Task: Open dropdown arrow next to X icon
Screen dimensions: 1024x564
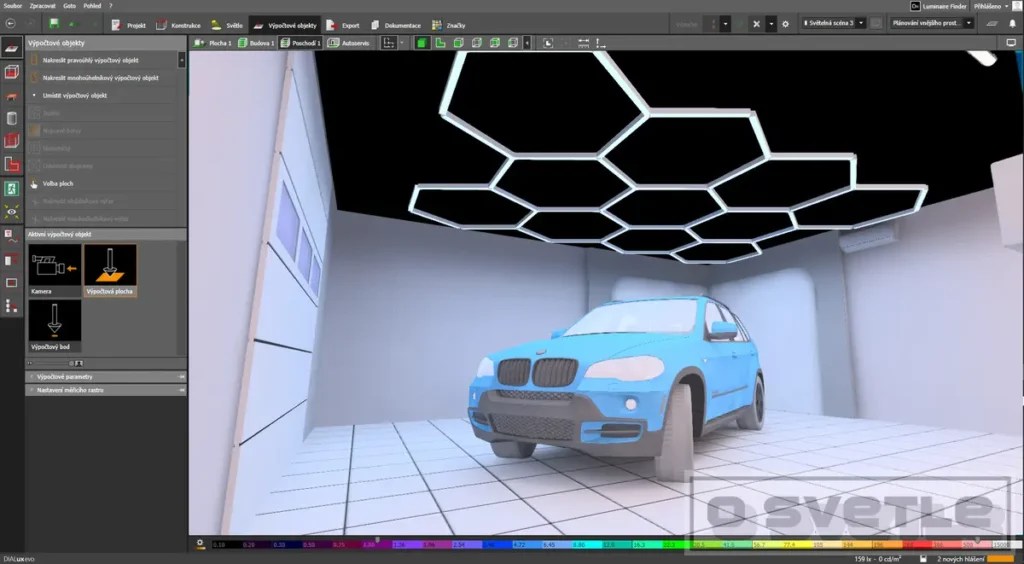Action: coord(771,24)
